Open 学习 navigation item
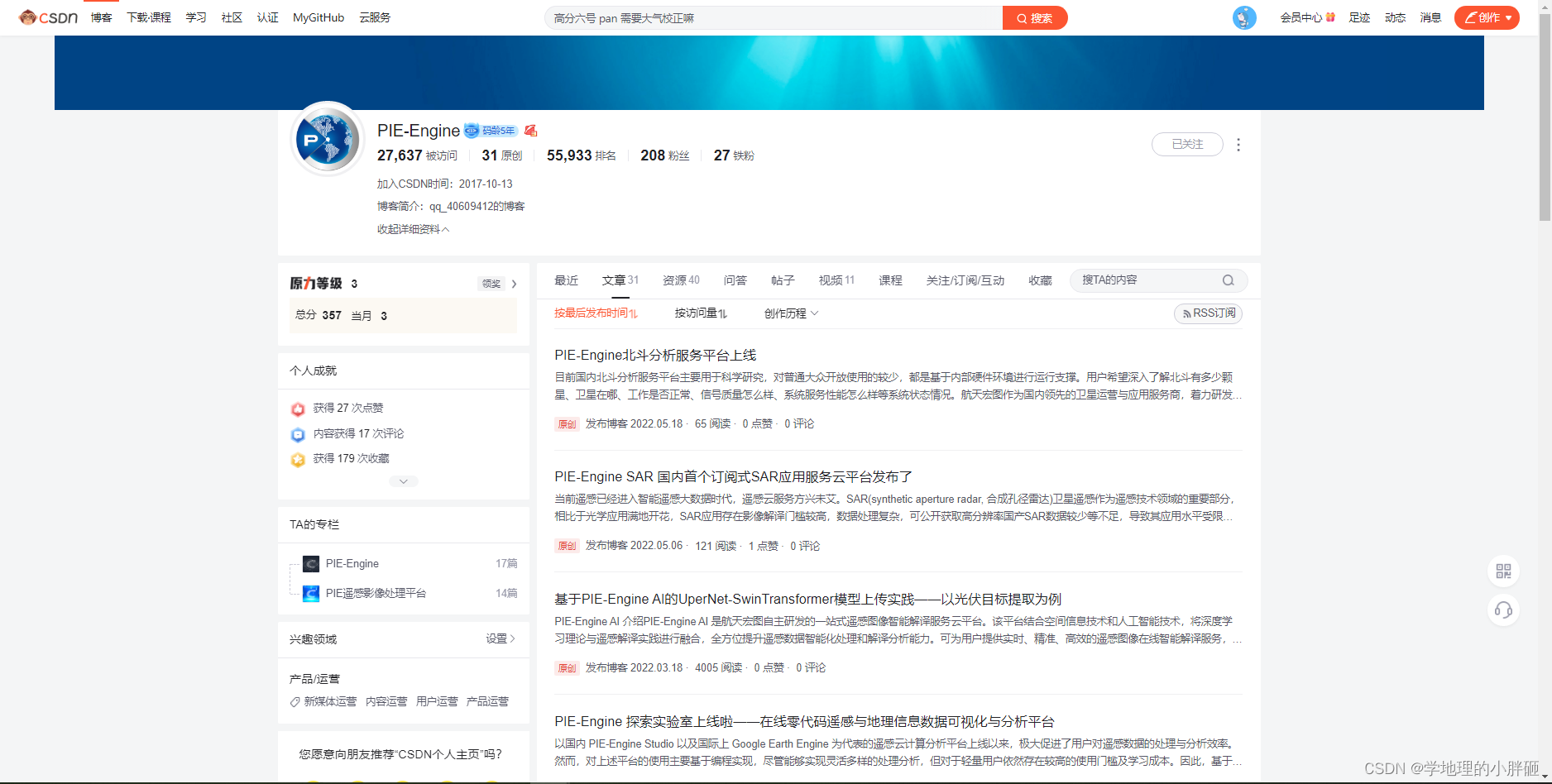The image size is (1552, 784). 196,17
